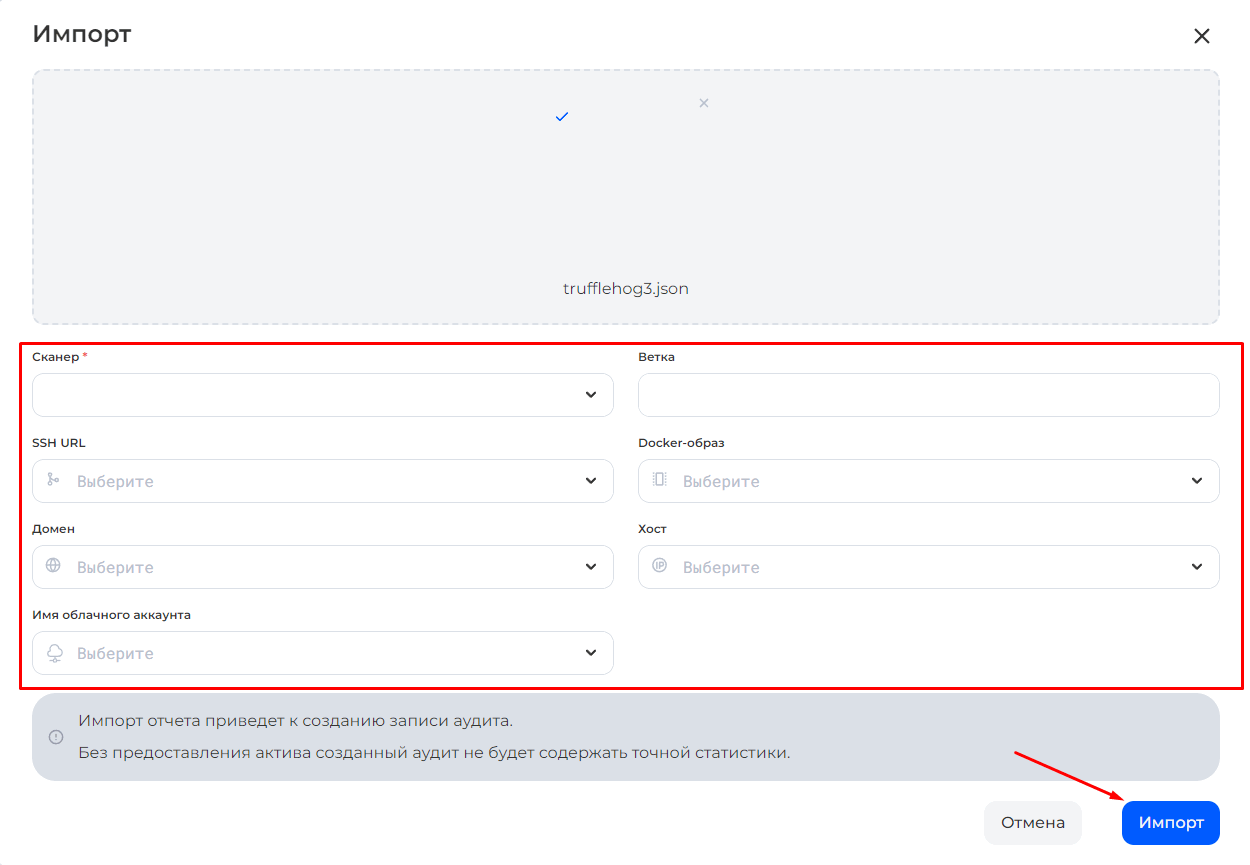This screenshot has height=865, width=1250.
Task: Expand the SSH URL selection list
Action: click(590, 481)
